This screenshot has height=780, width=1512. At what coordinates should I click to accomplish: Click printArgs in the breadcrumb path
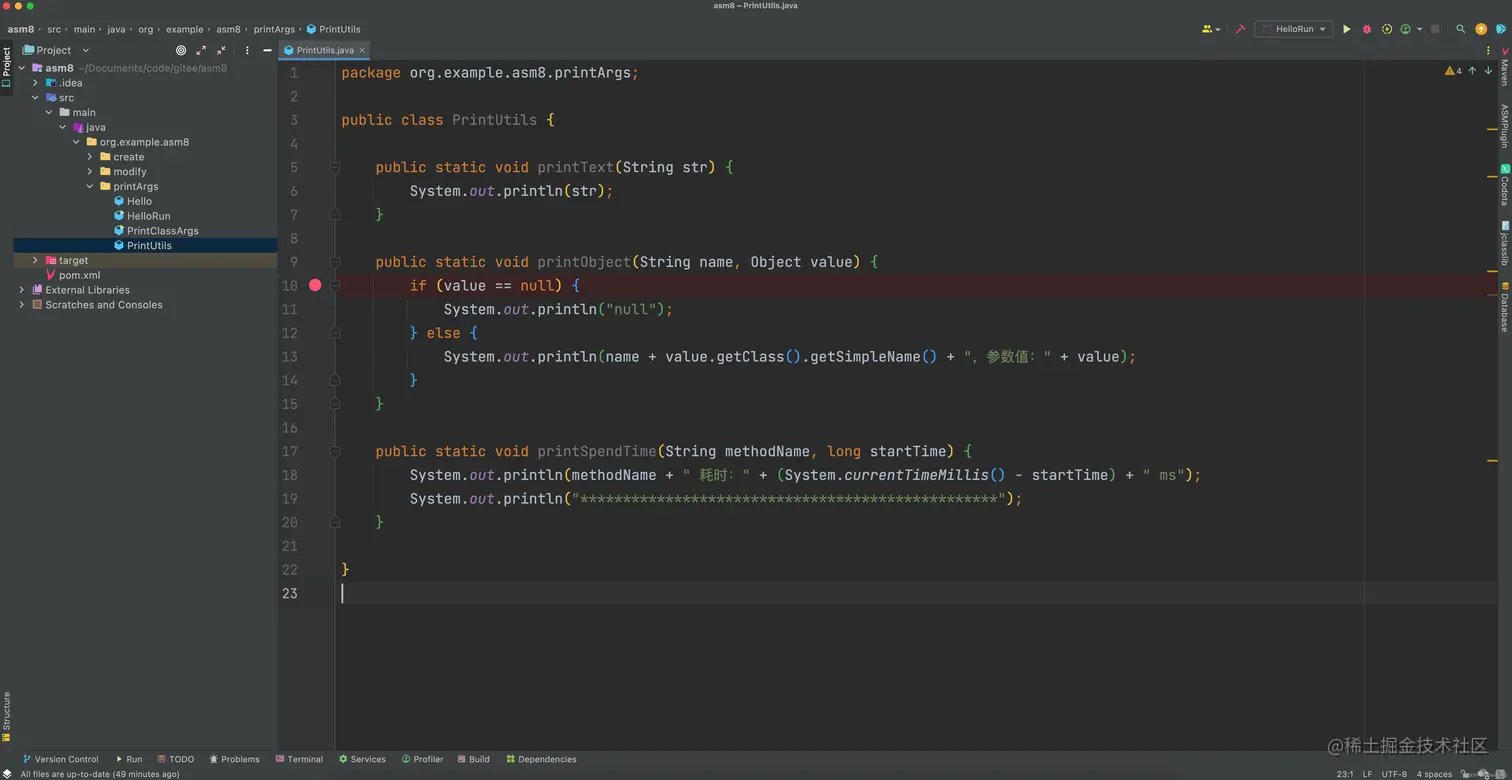(273, 29)
